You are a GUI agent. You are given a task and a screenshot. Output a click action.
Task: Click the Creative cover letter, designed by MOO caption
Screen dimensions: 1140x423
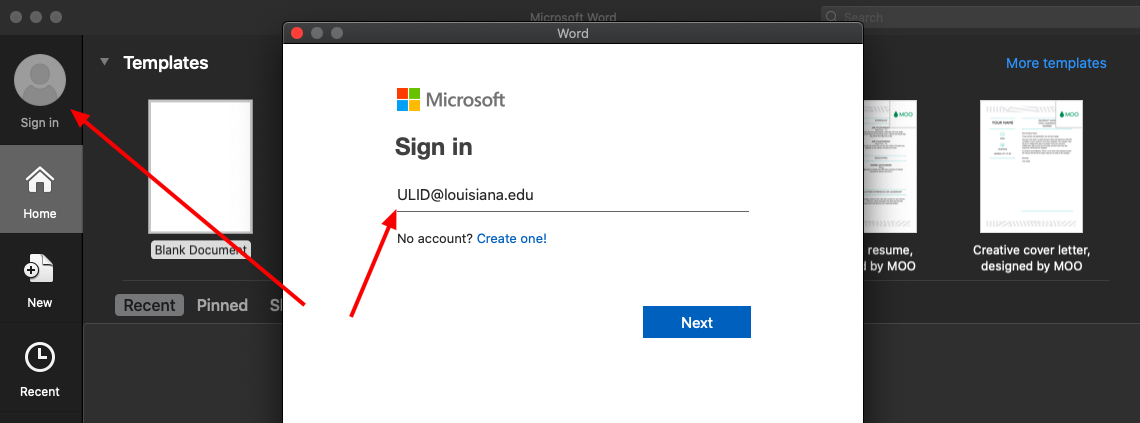(x=1032, y=258)
